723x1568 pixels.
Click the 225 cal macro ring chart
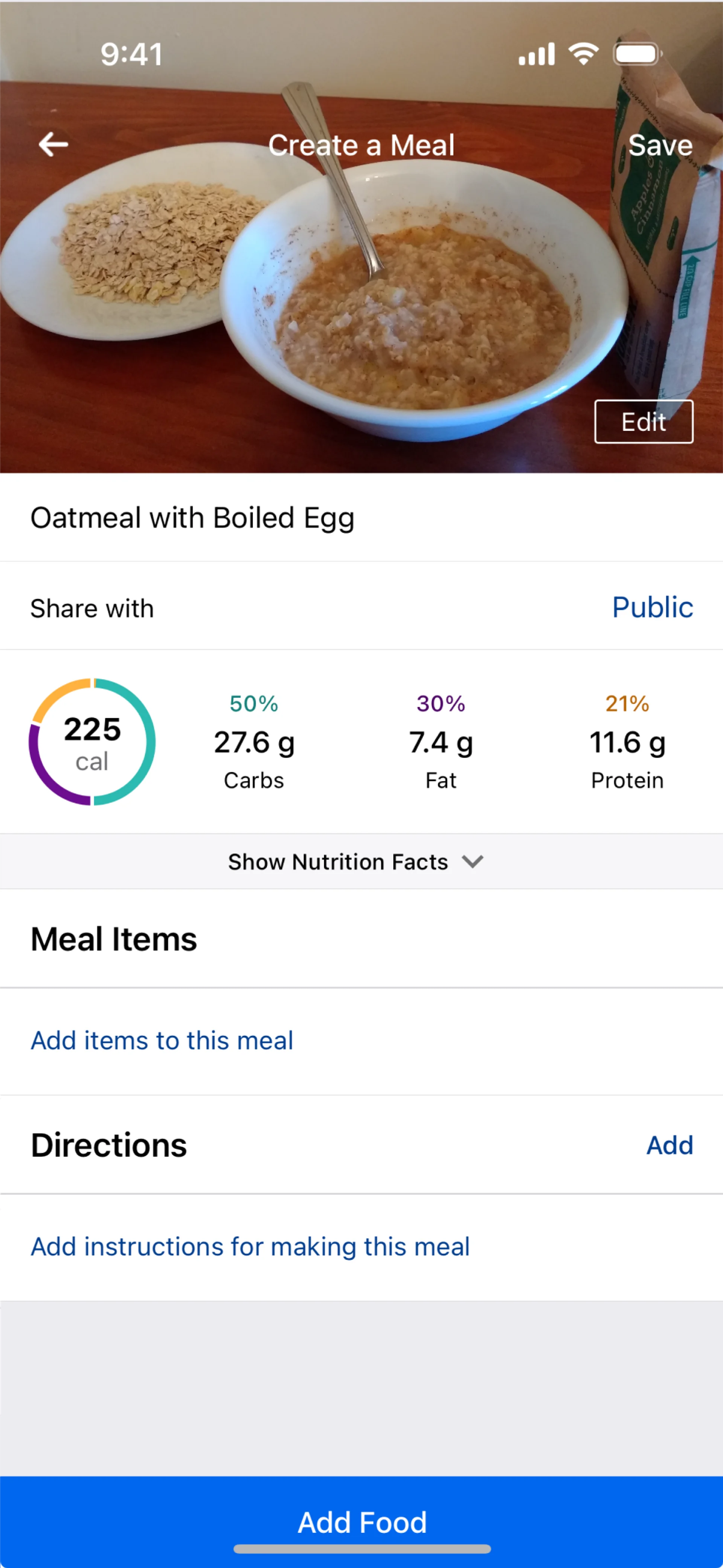tap(93, 742)
